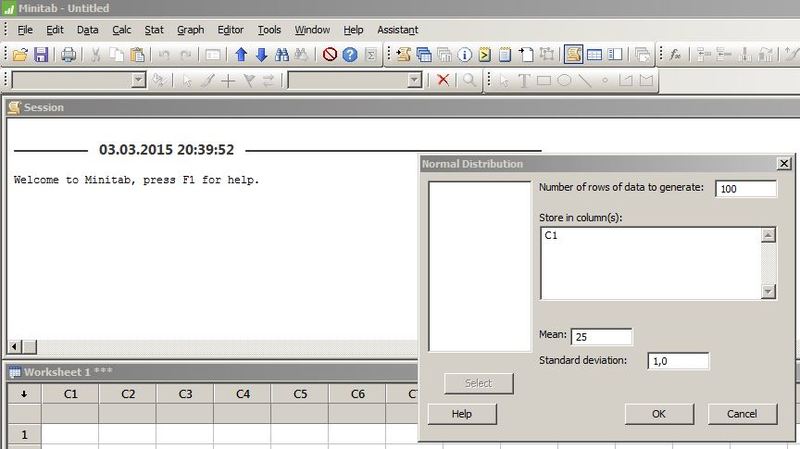Click scroll-down arrow of Store in column(s) box
This screenshot has height=449, width=800.
(768, 291)
